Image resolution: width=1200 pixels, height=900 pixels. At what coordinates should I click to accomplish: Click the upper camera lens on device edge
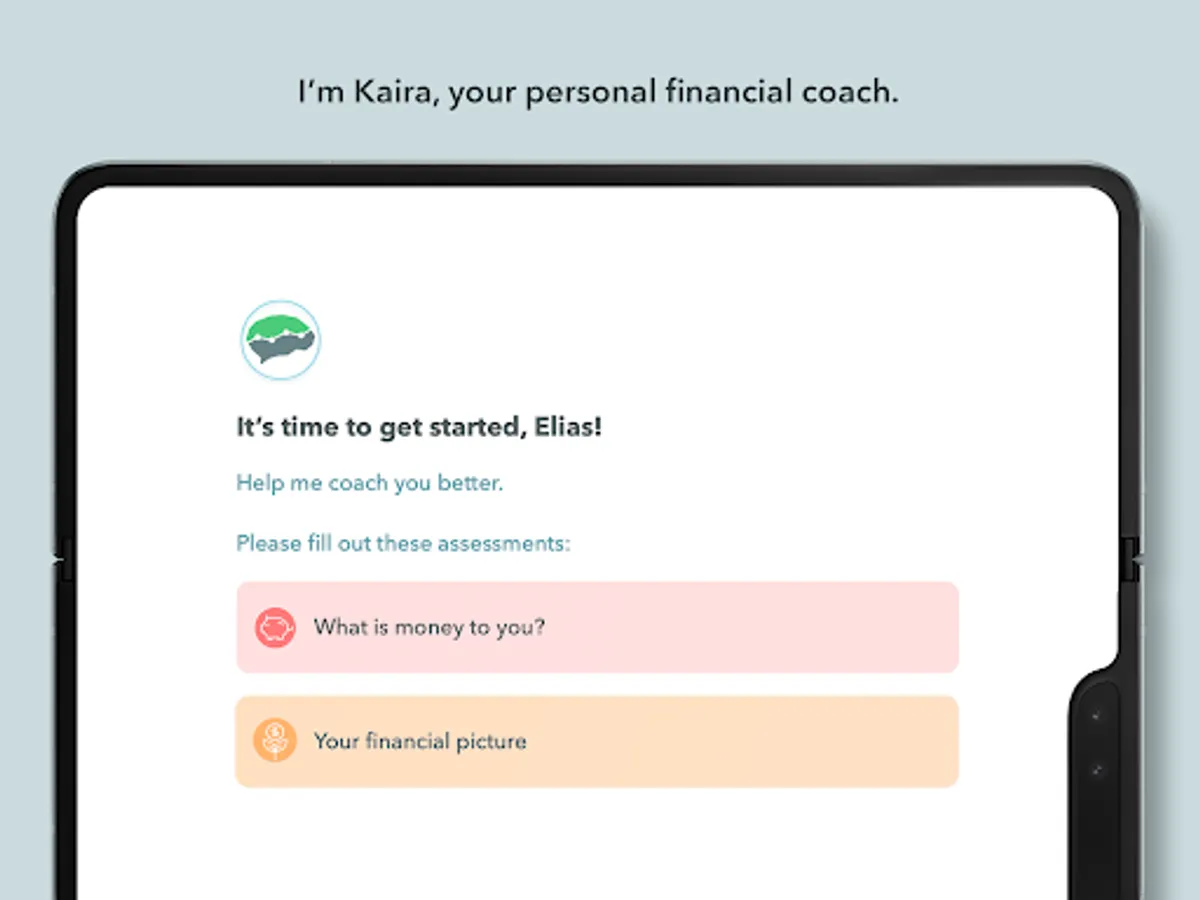coord(1097,716)
